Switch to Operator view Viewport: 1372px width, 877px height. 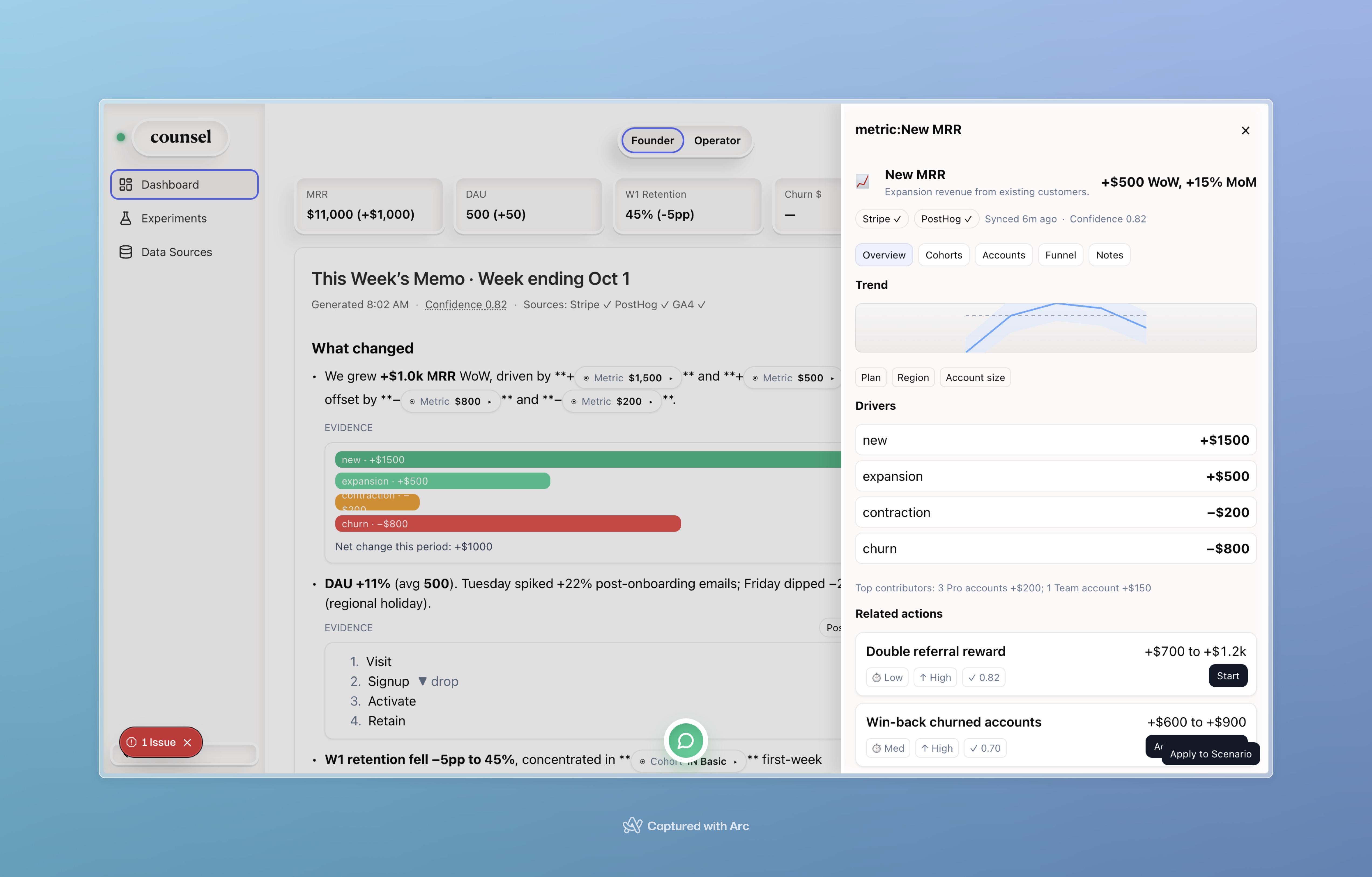pos(717,141)
